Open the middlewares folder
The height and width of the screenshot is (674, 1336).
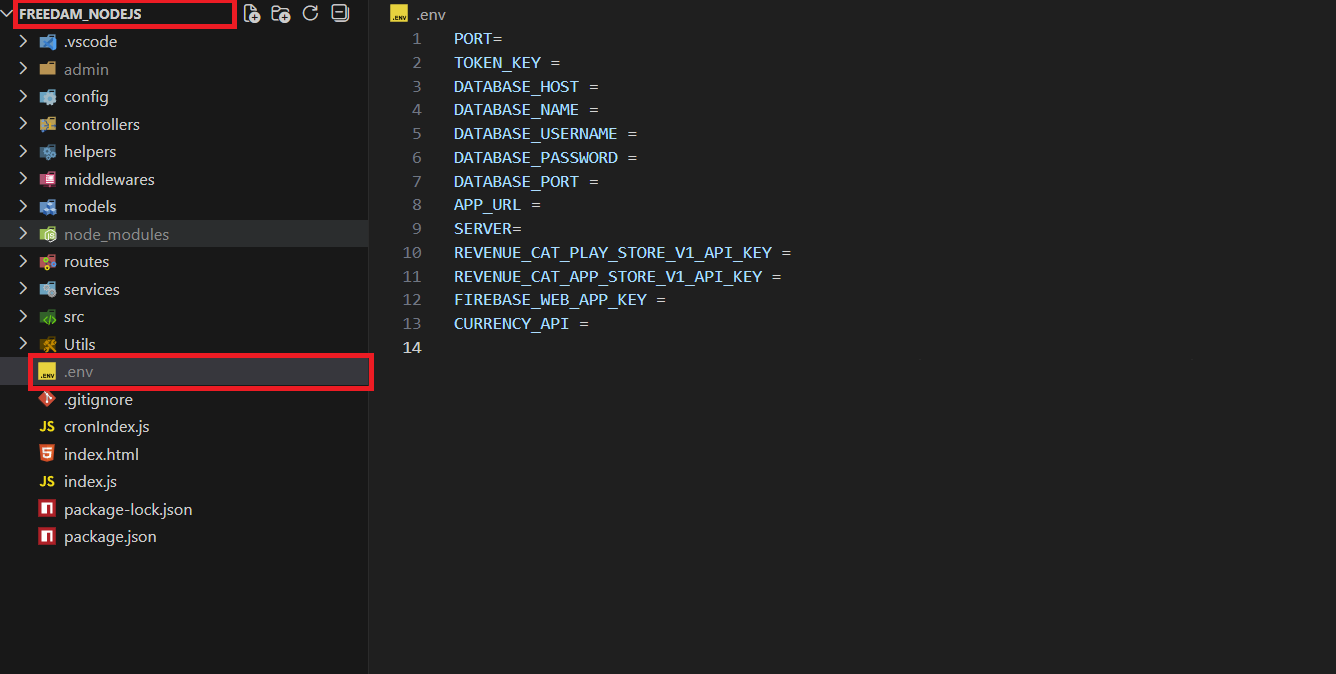pyautogui.click(x=109, y=180)
